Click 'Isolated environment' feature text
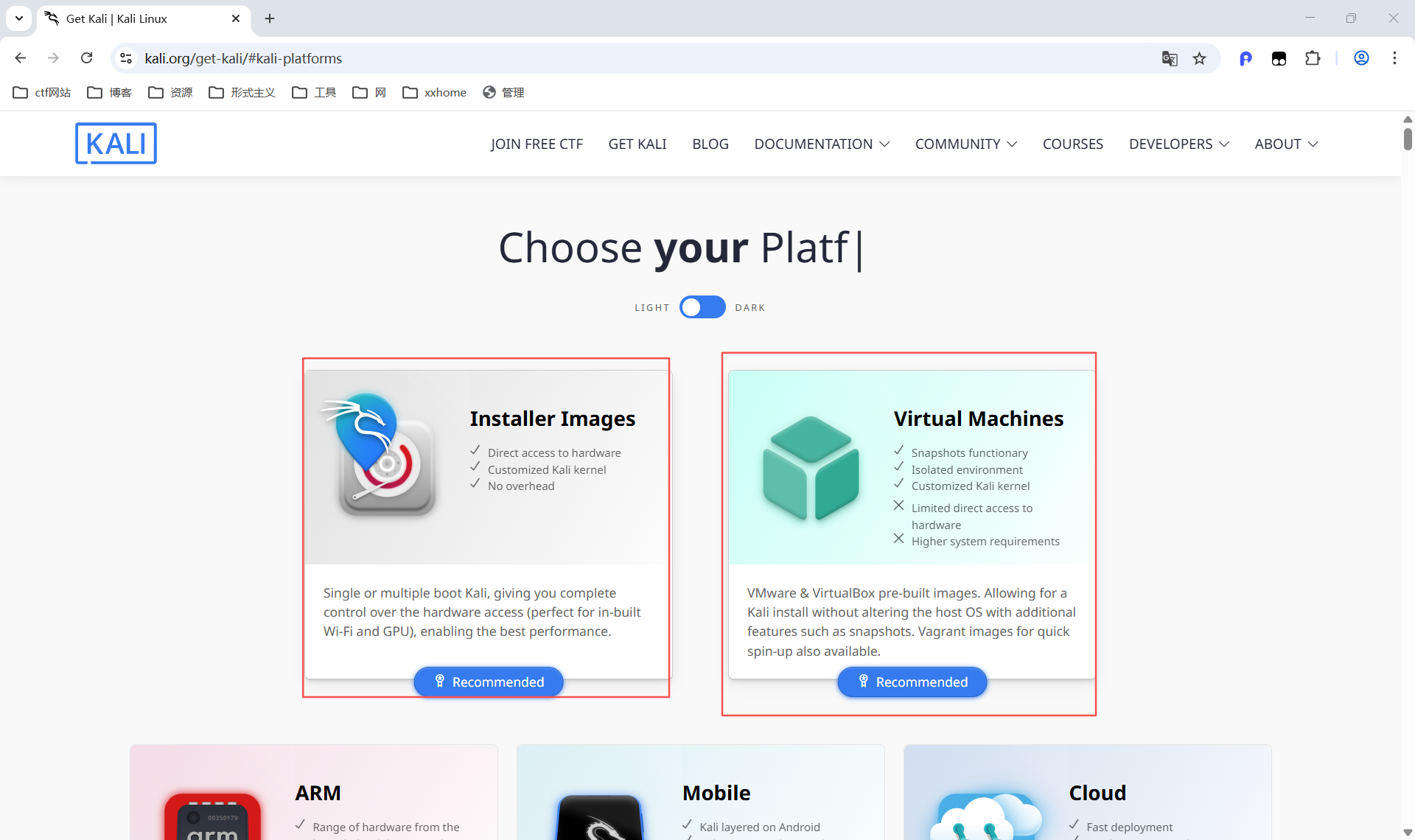The image size is (1415, 840). (967, 470)
